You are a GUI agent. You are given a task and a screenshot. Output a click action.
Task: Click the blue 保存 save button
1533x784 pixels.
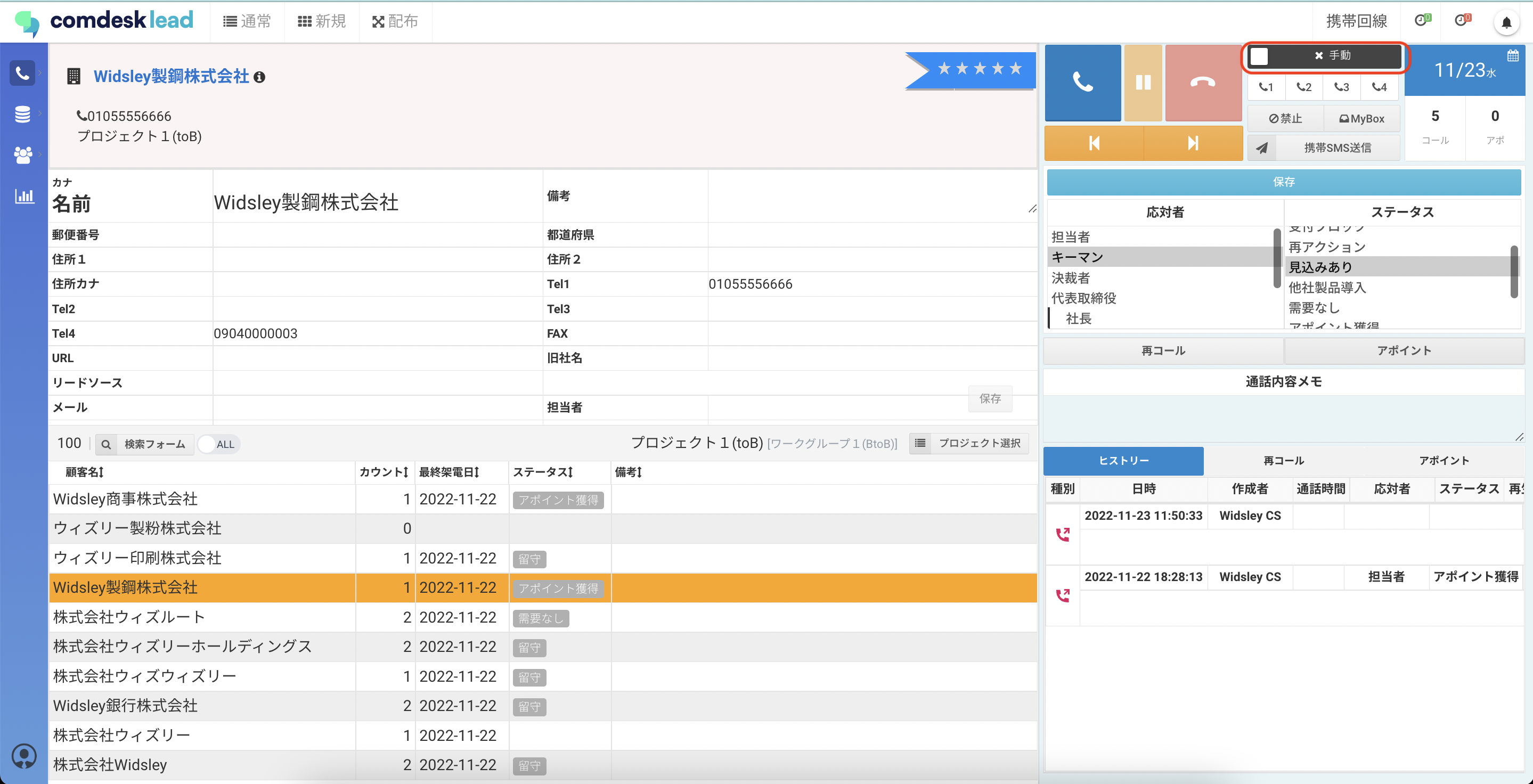coord(1283,182)
